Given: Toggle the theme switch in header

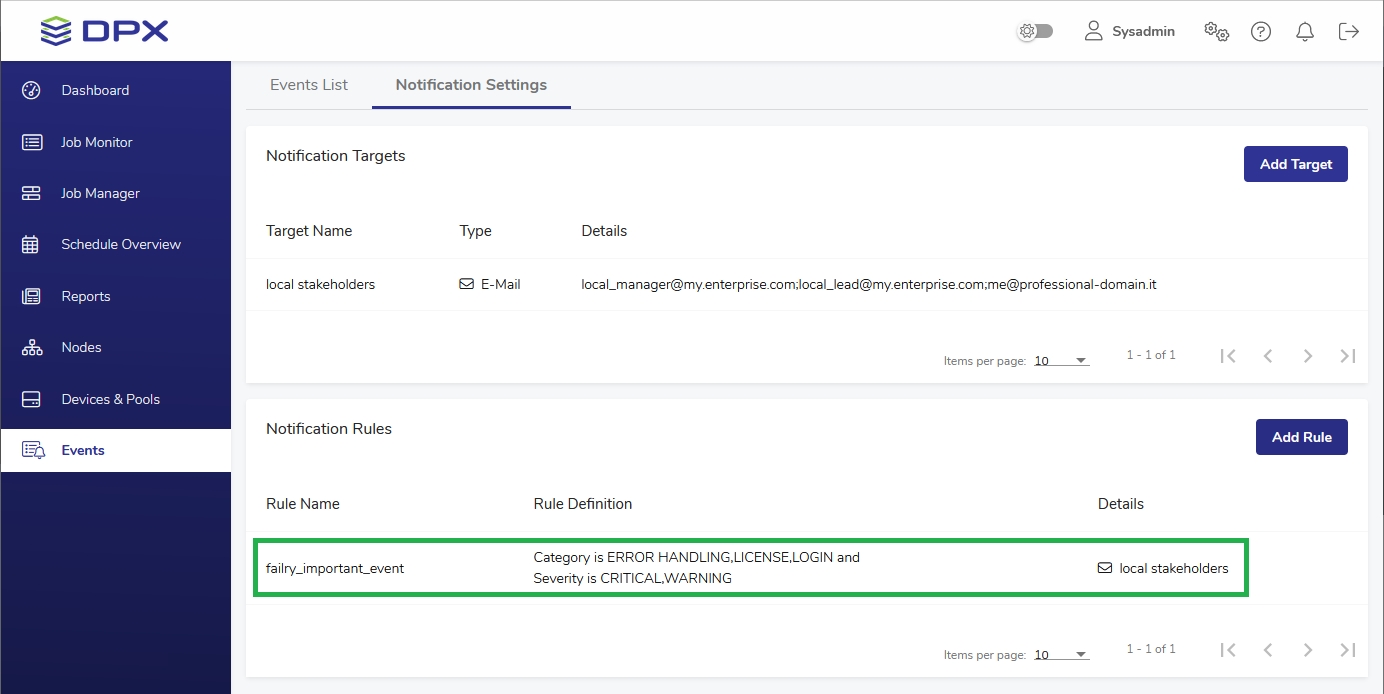Looking at the screenshot, I should coord(1035,31).
